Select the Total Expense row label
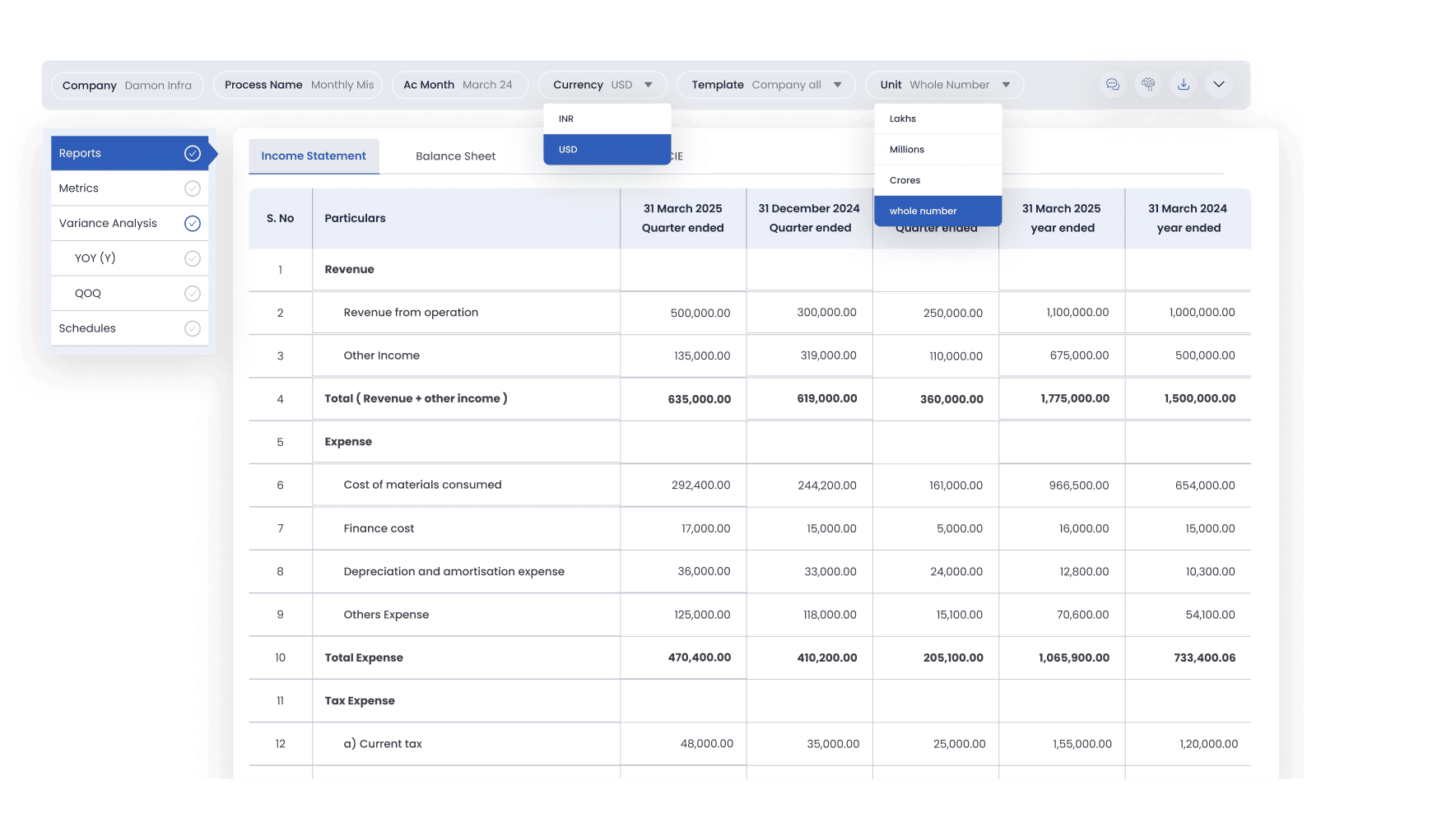 tap(364, 657)
